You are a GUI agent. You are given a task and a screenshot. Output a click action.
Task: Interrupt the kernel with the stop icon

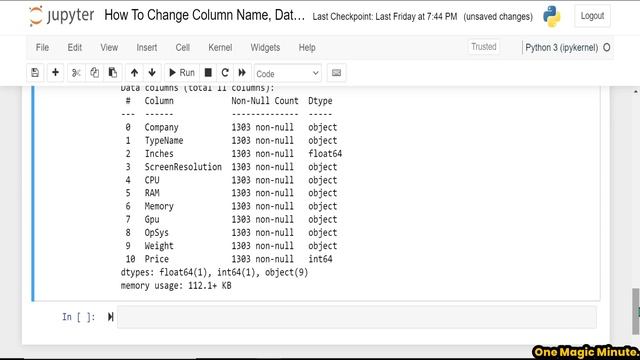point(208,73)
